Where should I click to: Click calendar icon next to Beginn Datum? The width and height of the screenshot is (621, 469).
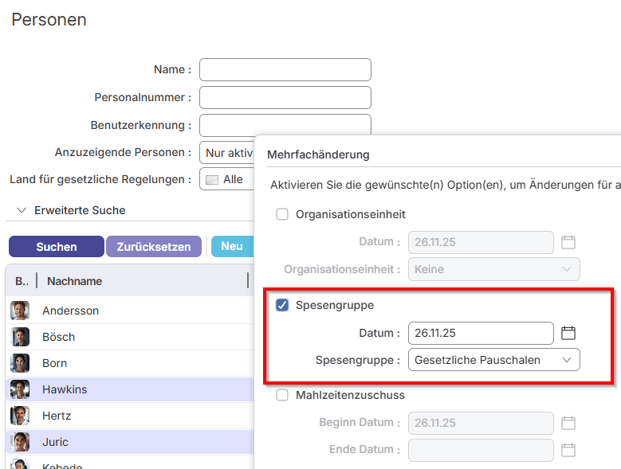(568, 423)
